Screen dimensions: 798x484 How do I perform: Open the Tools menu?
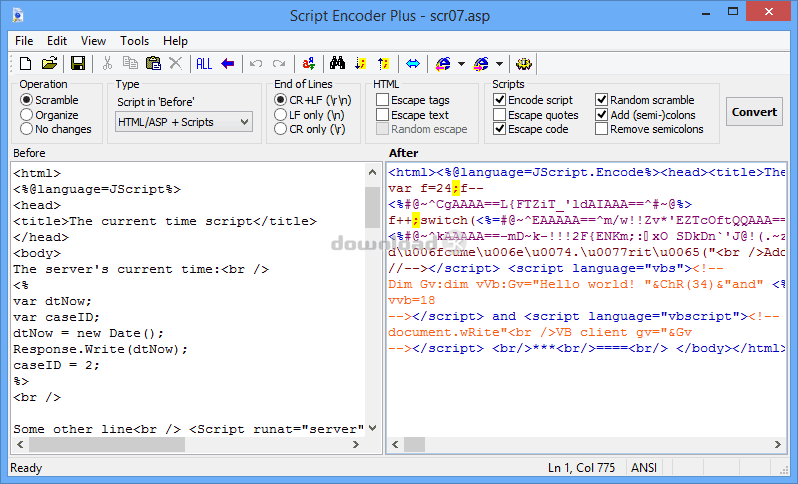134,41
